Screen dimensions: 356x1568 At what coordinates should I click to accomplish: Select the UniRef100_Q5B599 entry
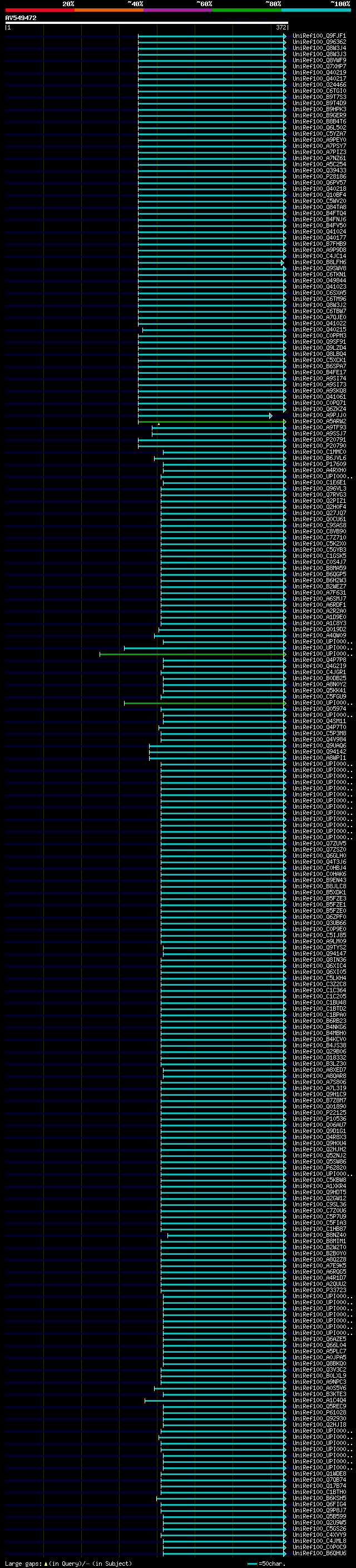[x=319, y=1516]
